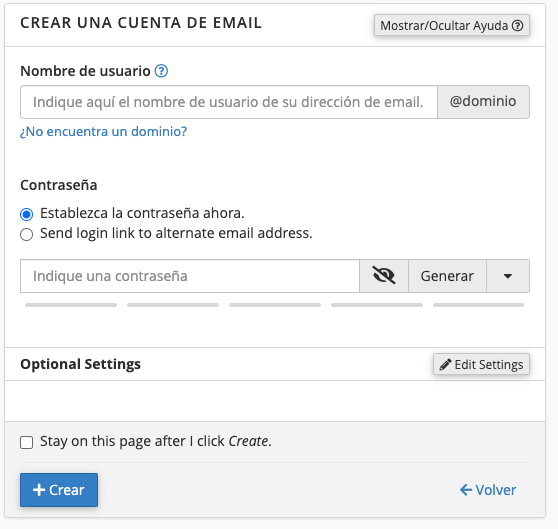Click the Generar password button
This screenshot has width=558, height=529.
pos(447,276)
